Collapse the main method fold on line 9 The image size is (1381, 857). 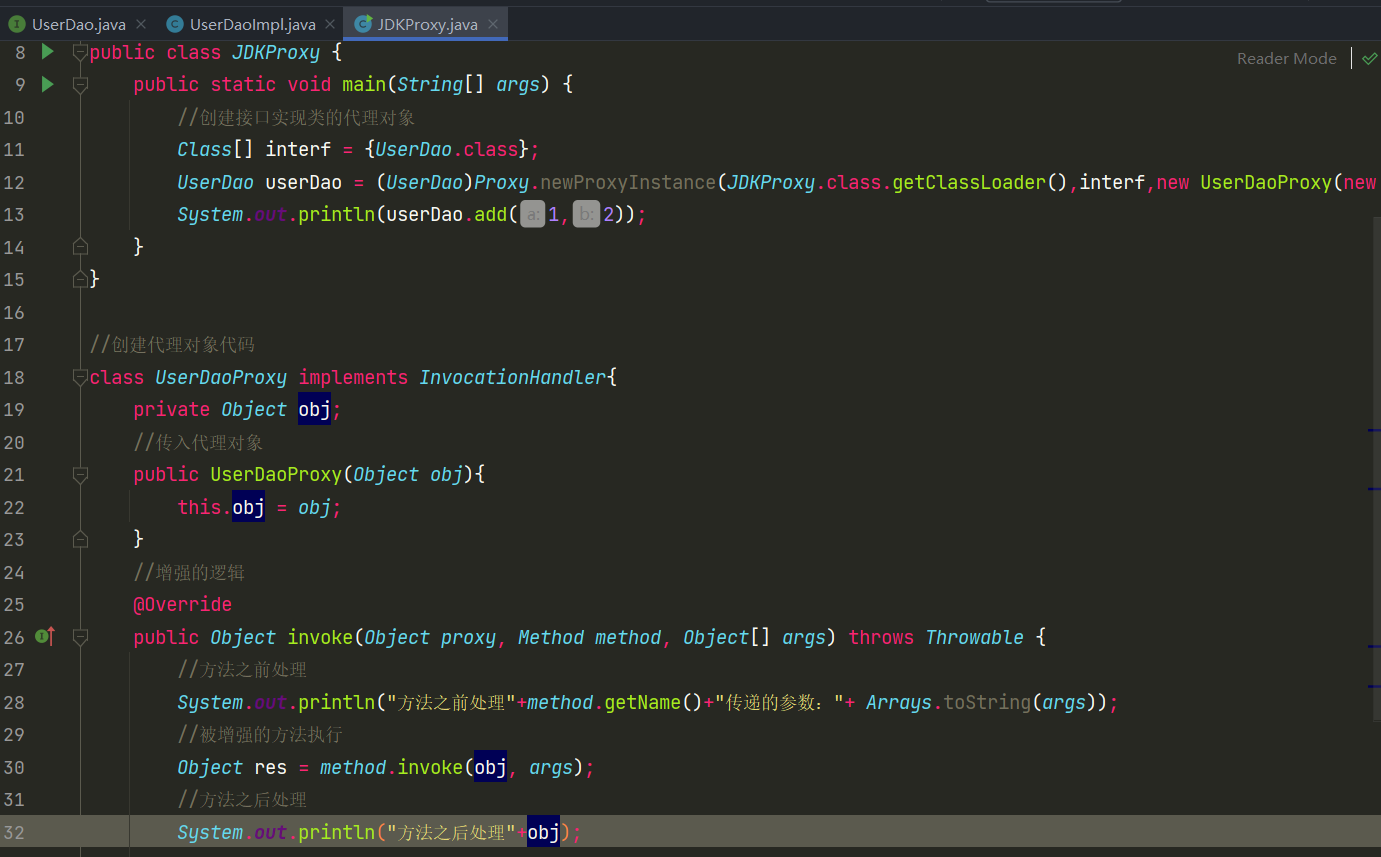click(81, 86)
